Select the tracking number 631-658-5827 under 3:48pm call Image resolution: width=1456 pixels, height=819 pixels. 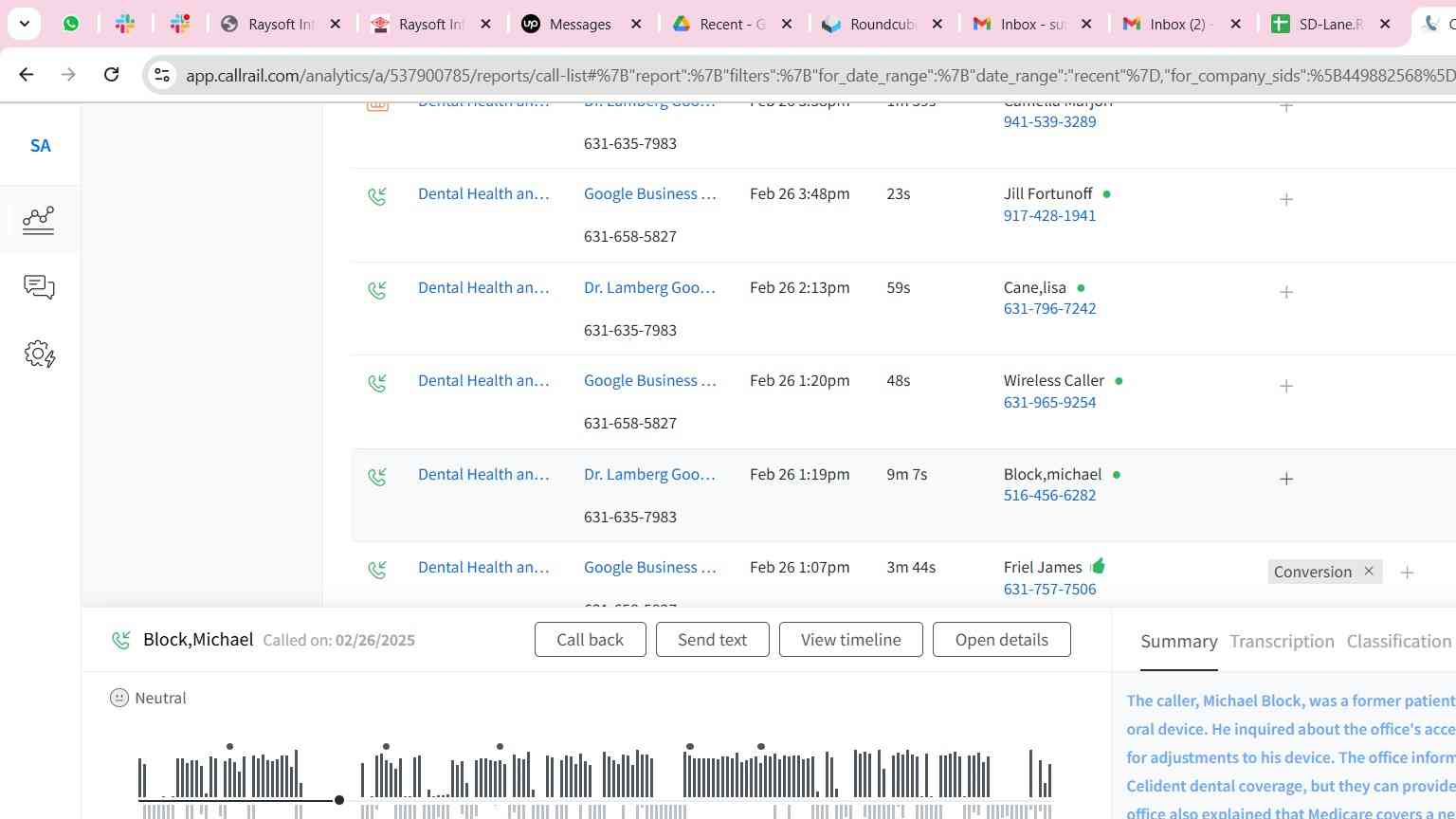[629, 236]
